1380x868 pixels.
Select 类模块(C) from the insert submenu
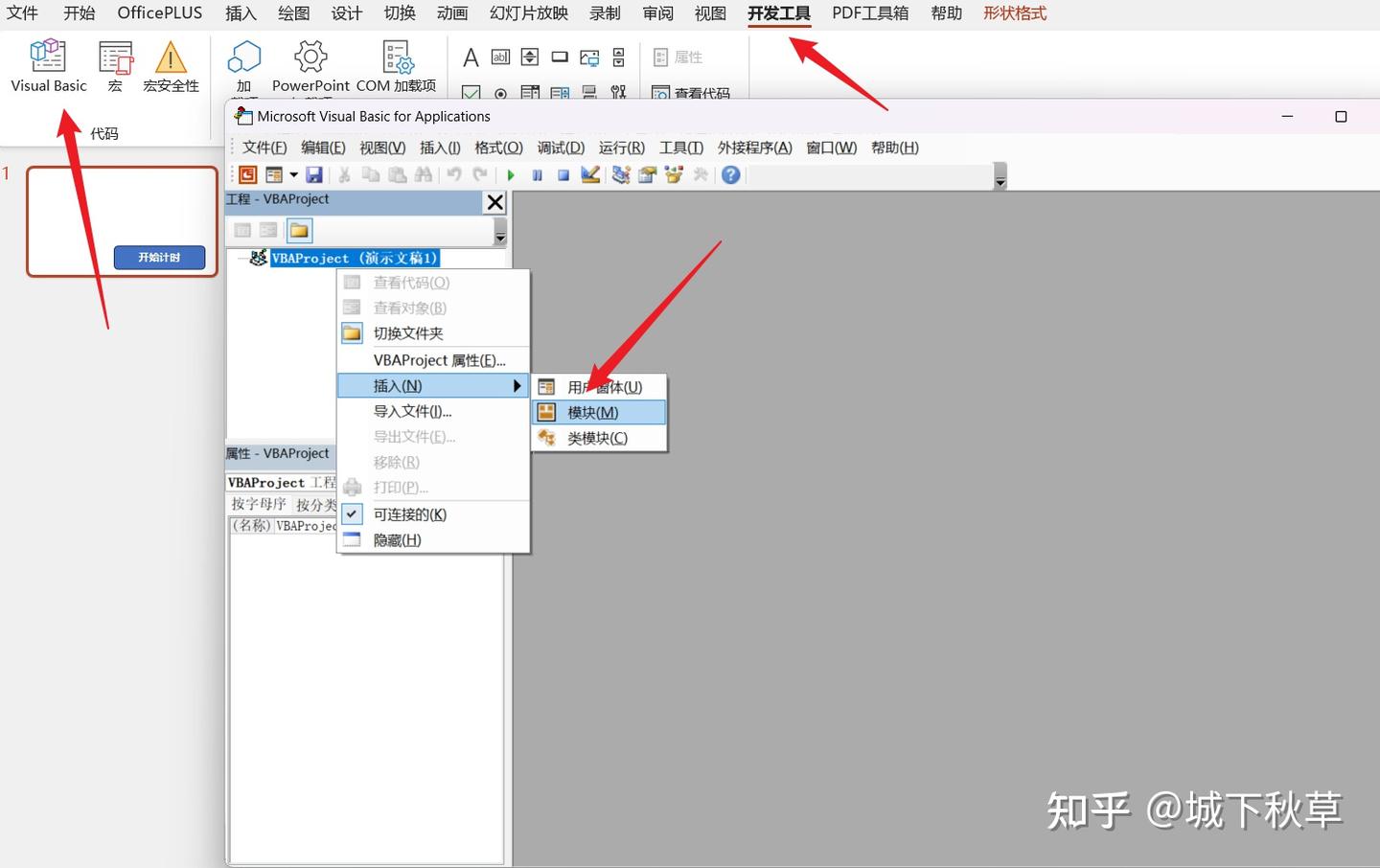tap(599, 438)
